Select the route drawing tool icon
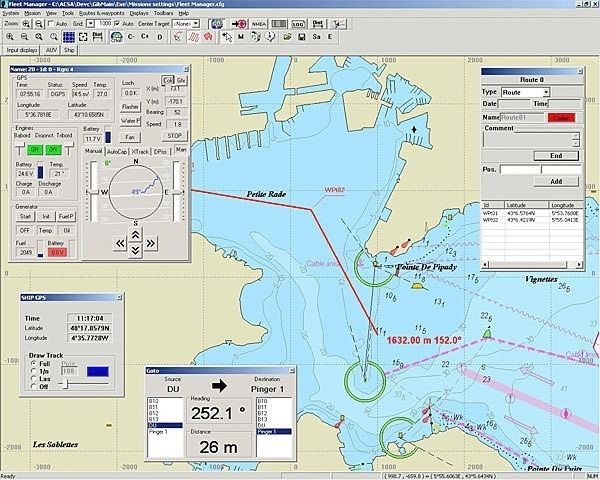Viewport: 600px width, 480px height. [178, 37]
